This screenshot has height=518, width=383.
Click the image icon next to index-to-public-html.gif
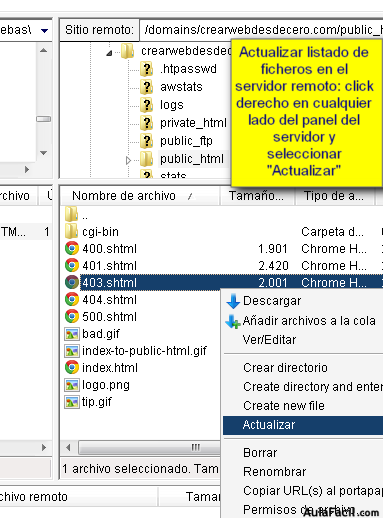pyautogui.click(x=72, y=351)
